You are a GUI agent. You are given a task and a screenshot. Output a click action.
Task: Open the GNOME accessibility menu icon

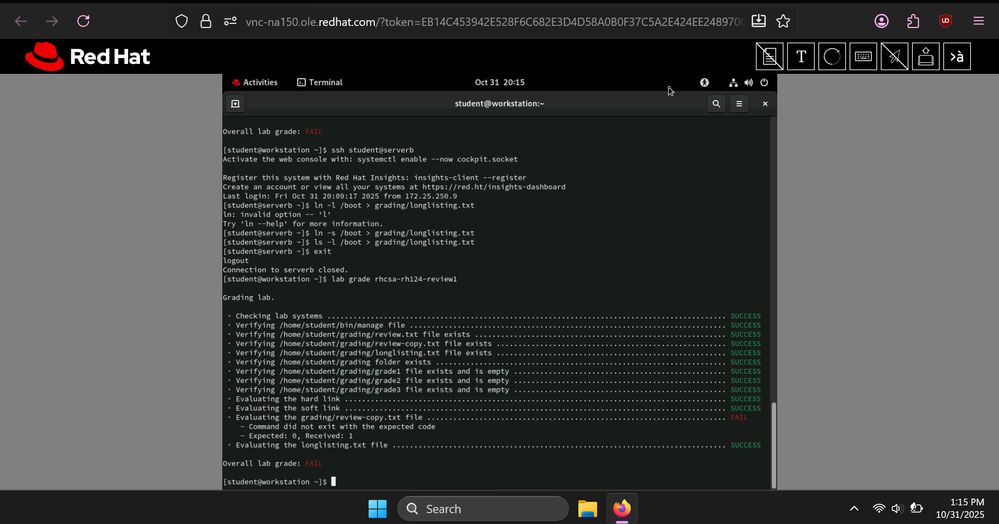tap(704, 82)
